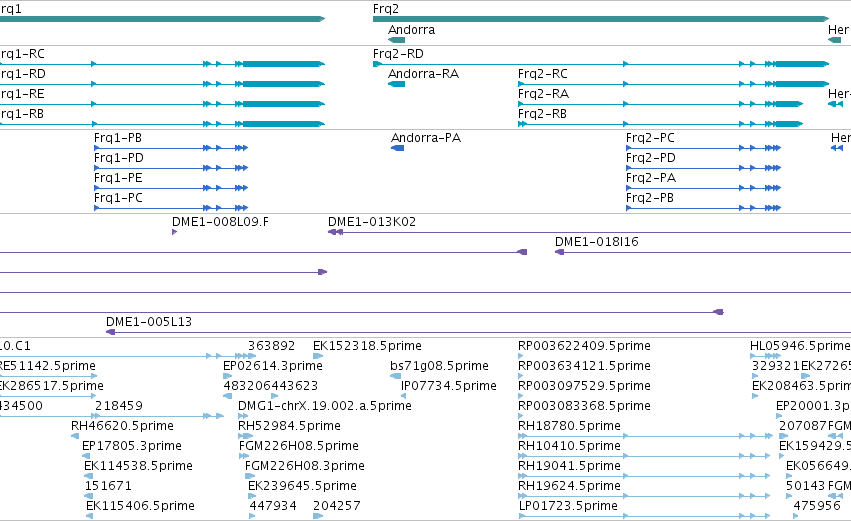Pick the Frq1-PB protein track

pyautogui.click(x=171, y=148)
